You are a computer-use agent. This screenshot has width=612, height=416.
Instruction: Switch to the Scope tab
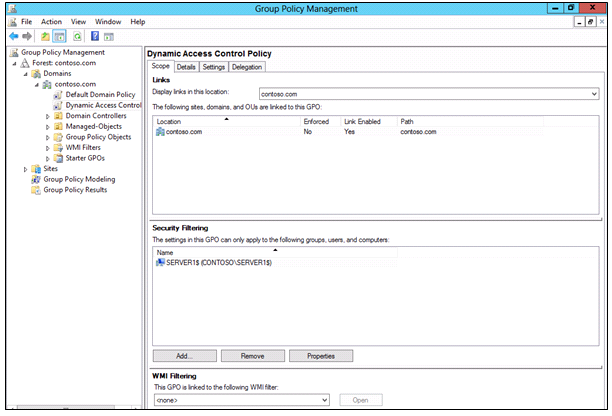coord(160,66)
